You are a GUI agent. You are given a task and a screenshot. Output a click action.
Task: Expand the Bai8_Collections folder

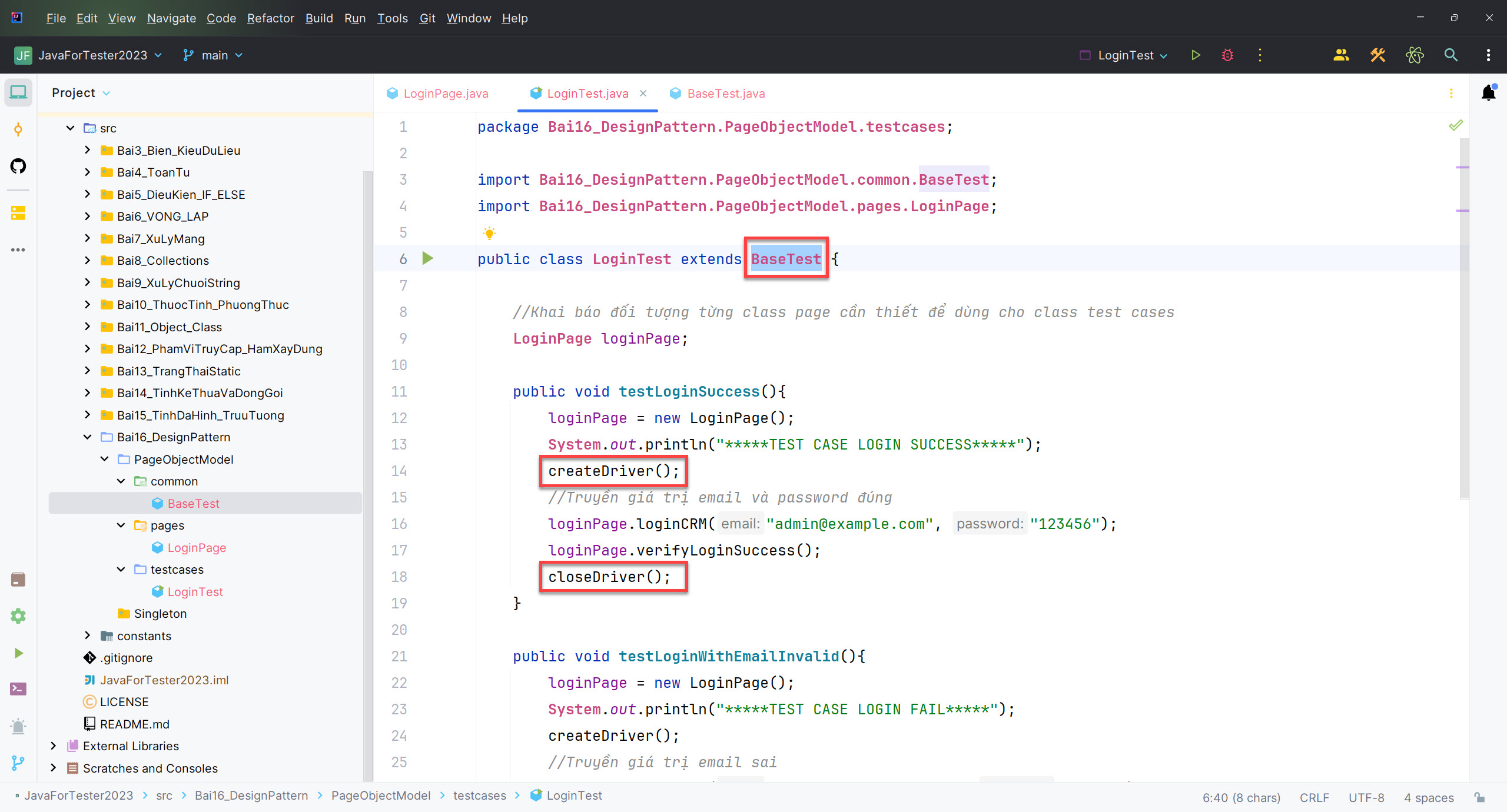(x=87, y=261)
